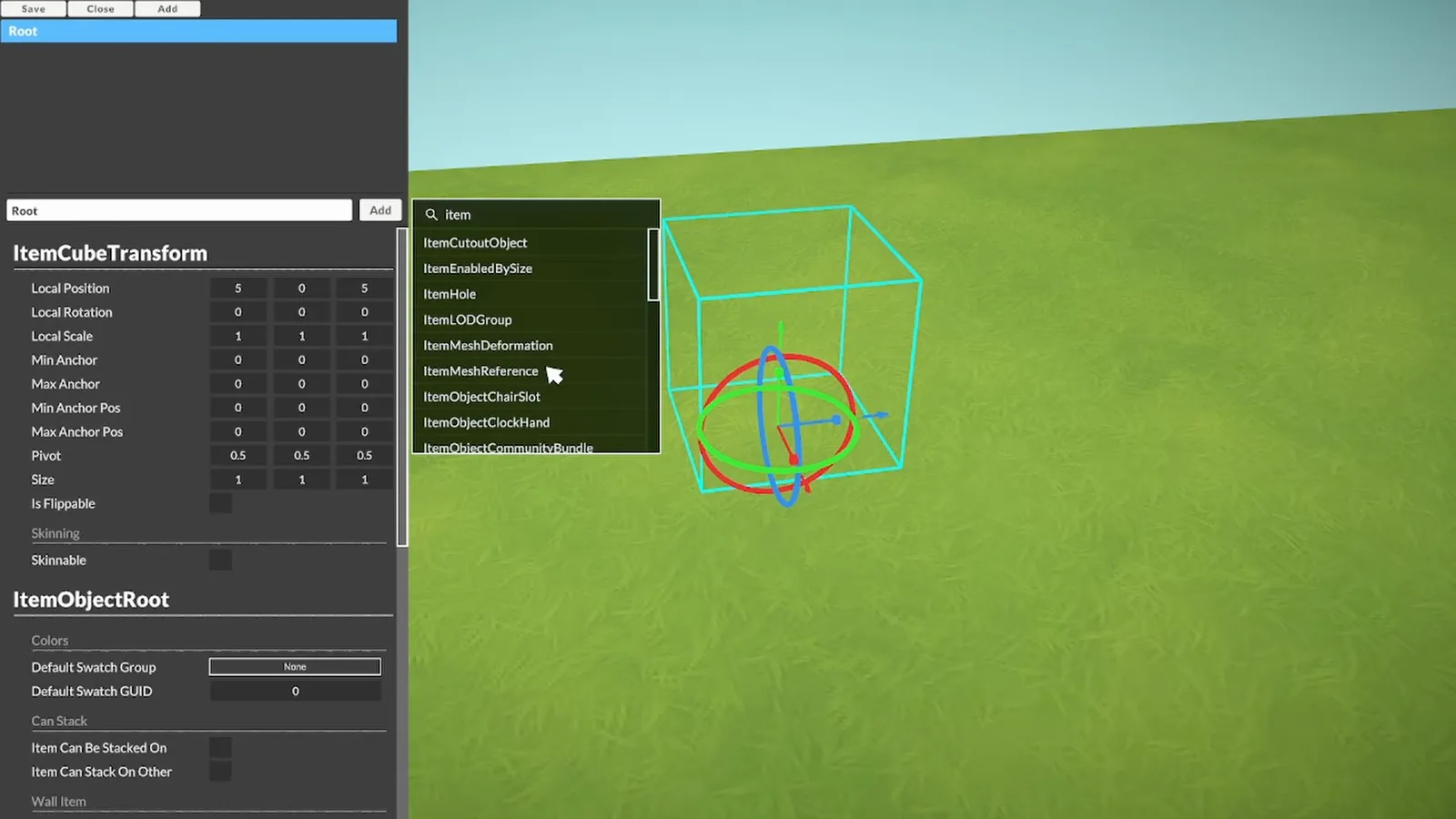Click the Colors section label
The height and width of the screenshot is (819, 1456).
(50, 641)
